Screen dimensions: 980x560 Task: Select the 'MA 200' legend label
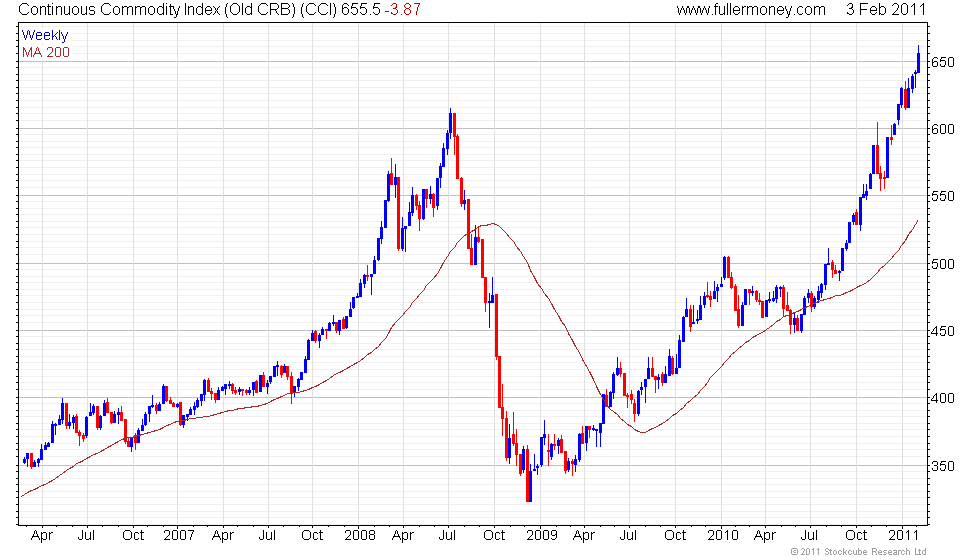[x=46, y=52]
